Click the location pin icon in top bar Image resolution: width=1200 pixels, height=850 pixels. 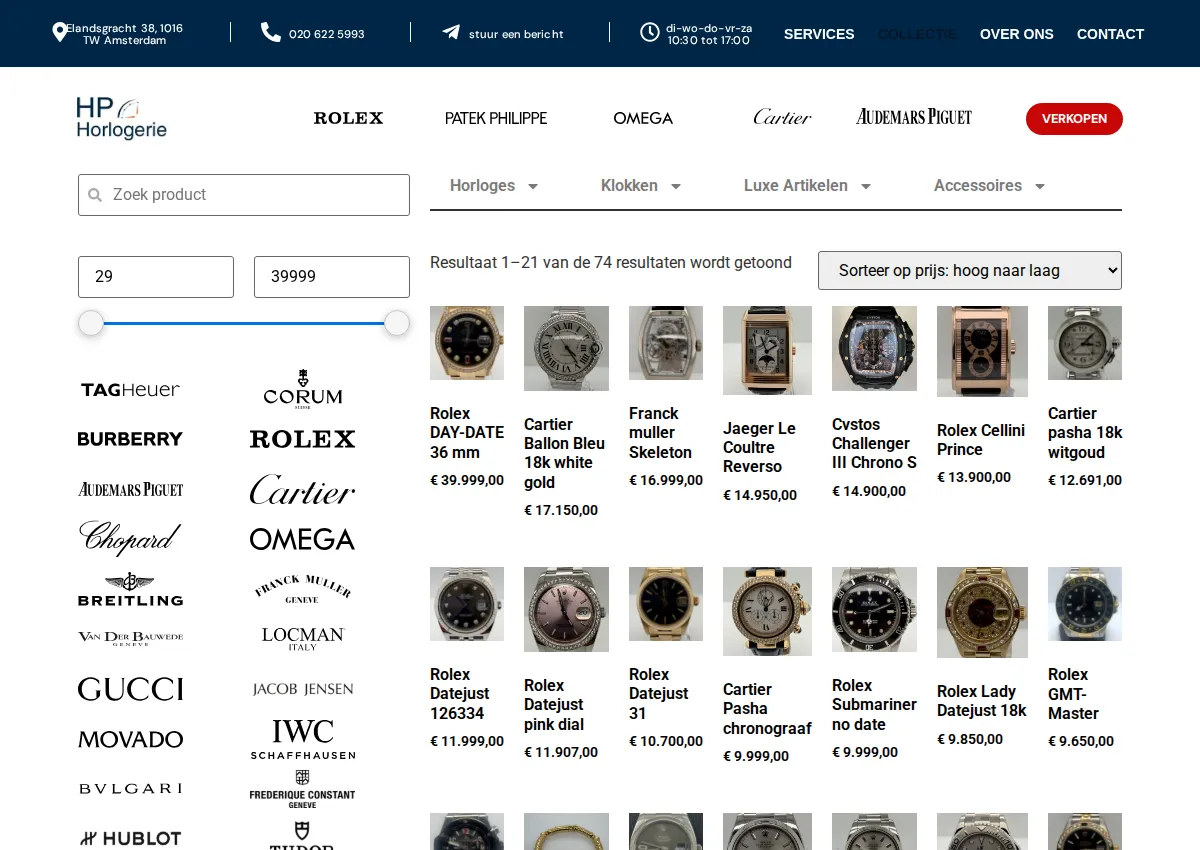pos(60,33)
